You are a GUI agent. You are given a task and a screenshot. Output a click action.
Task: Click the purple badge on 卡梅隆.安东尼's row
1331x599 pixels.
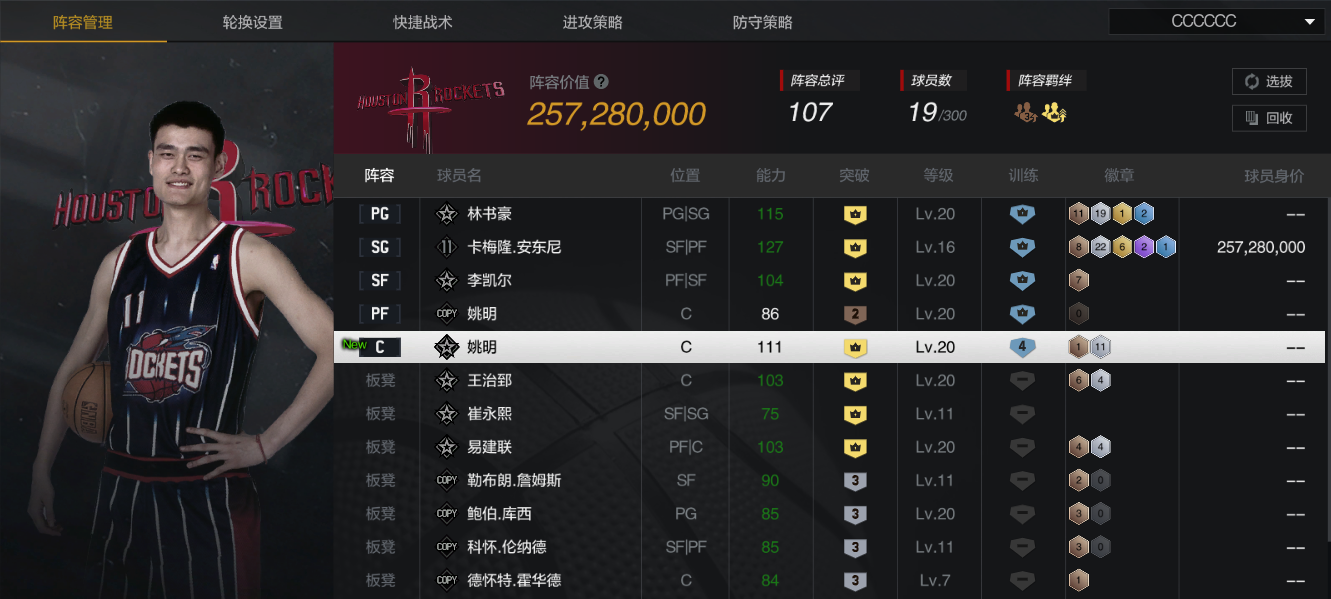pyautogui.click(x=1145, y=247)
